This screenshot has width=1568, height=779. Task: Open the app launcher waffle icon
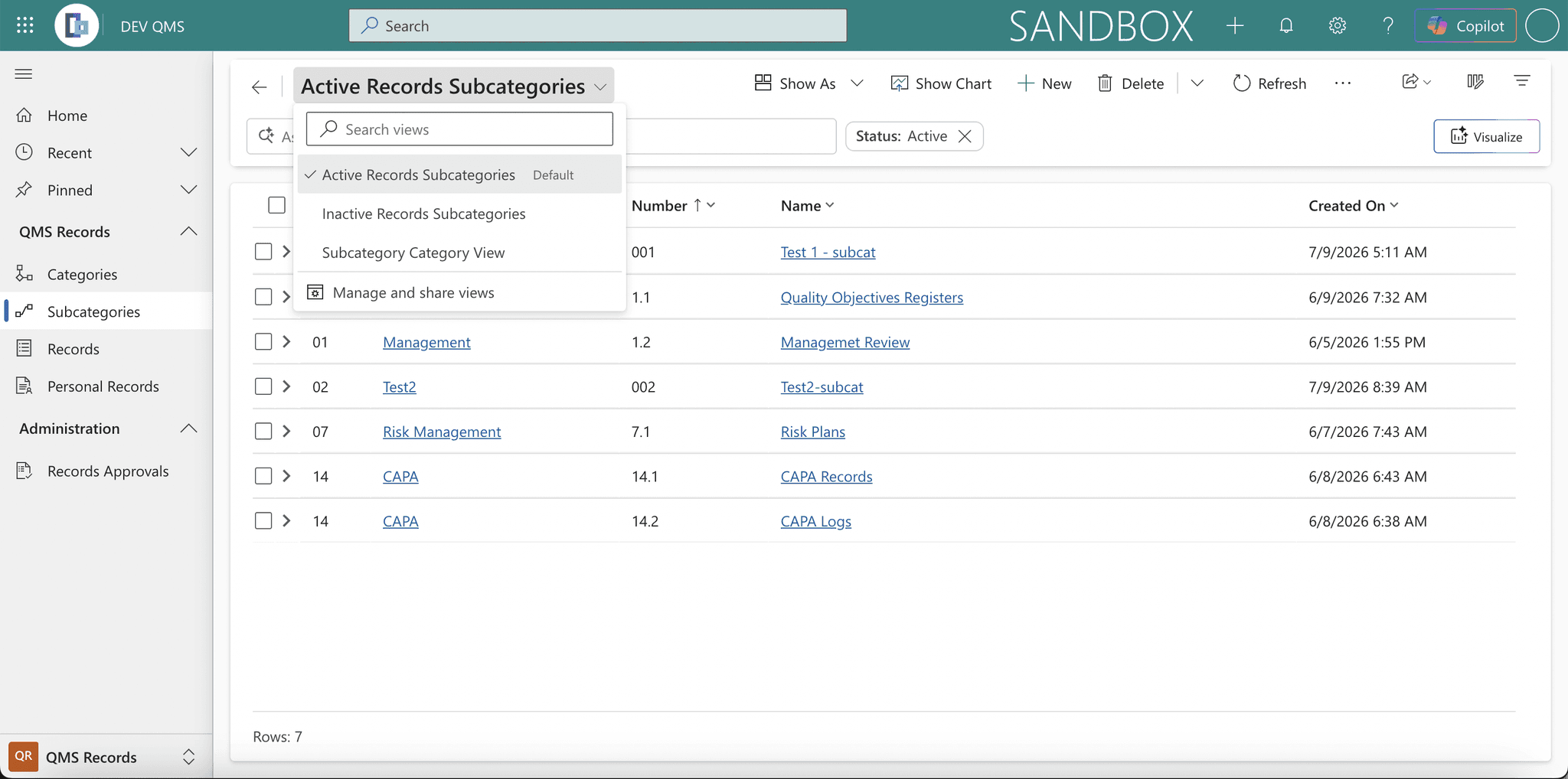pyautogui.click(x=24, y=25)
